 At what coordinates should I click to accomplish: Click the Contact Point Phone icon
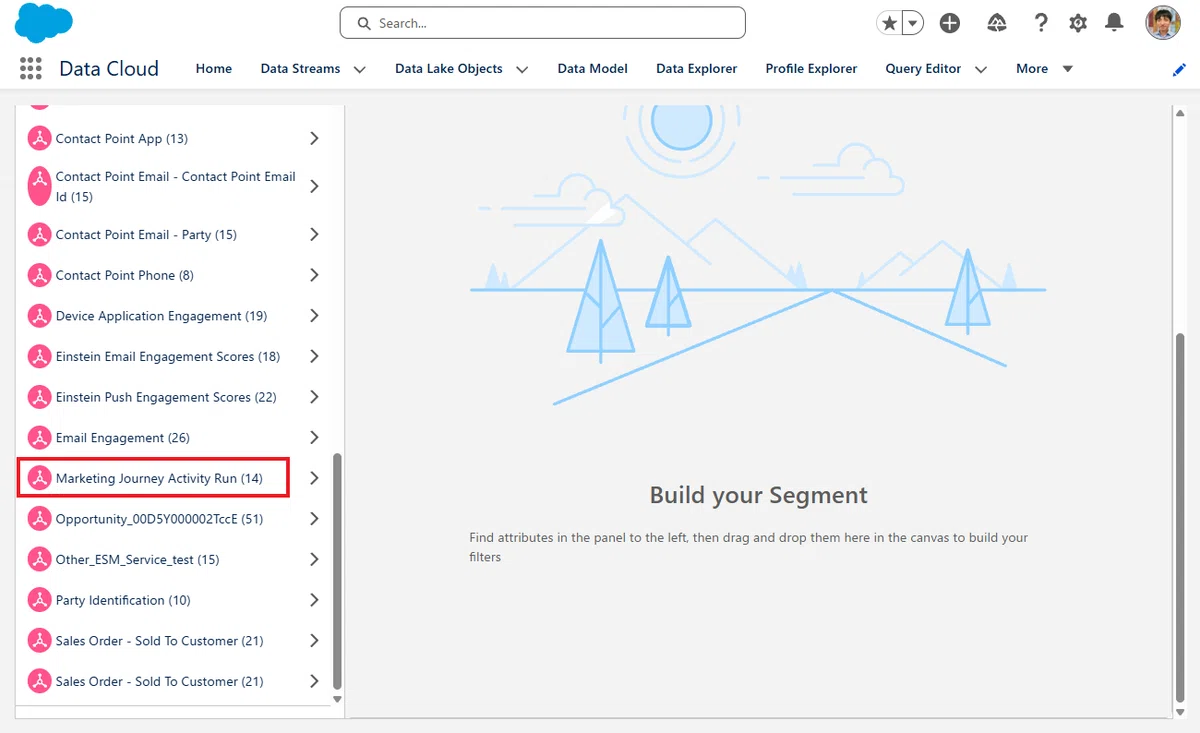pyautogui.click(x=39, y=275)
